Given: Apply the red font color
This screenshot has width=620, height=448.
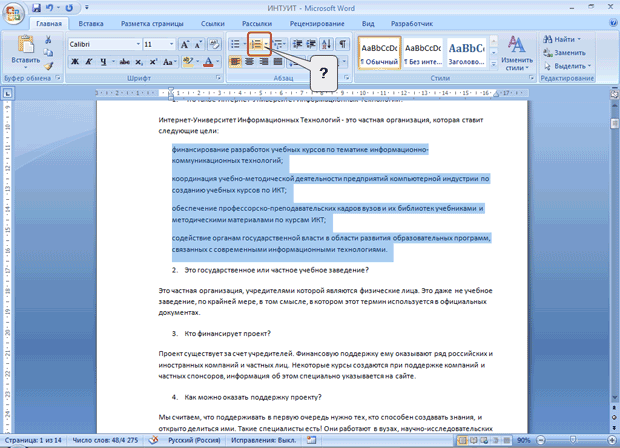Looking at the screenshot, I should (x=208, y=62).
